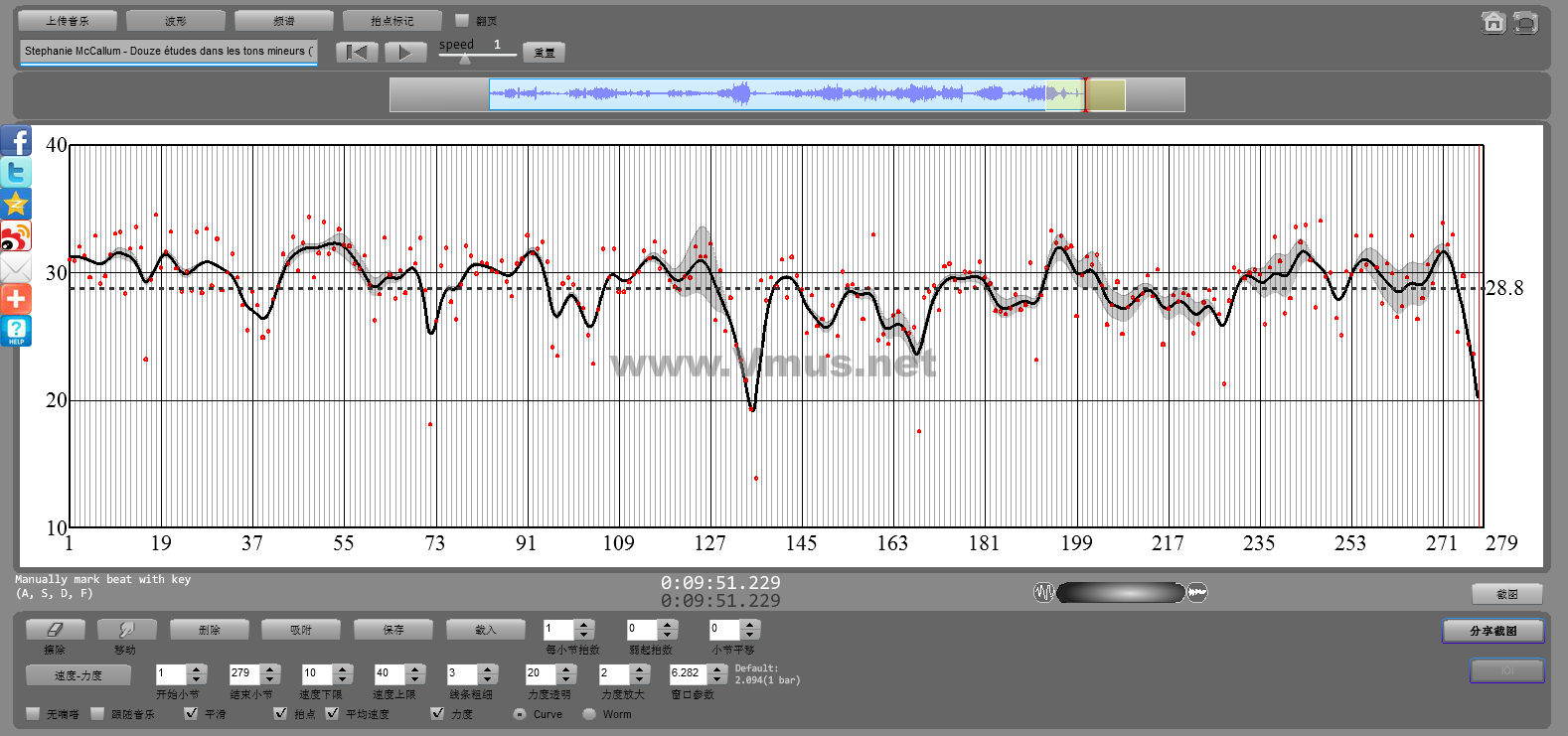1568x736 pixels.
Task: Uncheck the 平均速度 average tempo checkbox
Action: [x=332, y=713]
